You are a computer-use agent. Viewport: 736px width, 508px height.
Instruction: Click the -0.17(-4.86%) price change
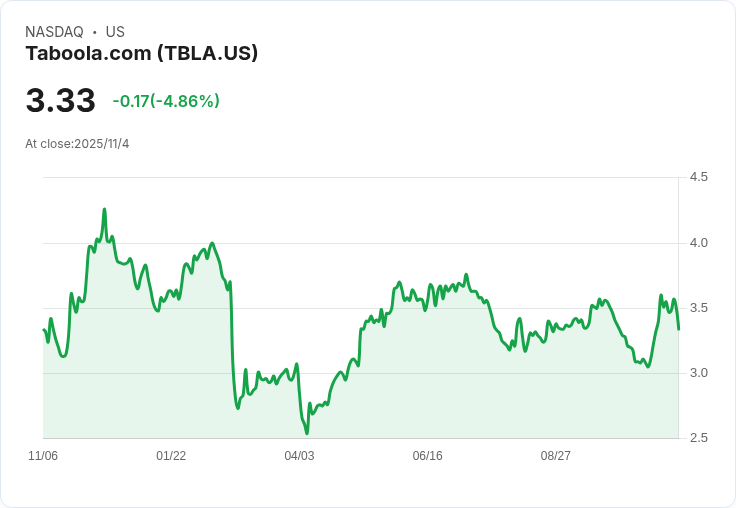point(166,101)
